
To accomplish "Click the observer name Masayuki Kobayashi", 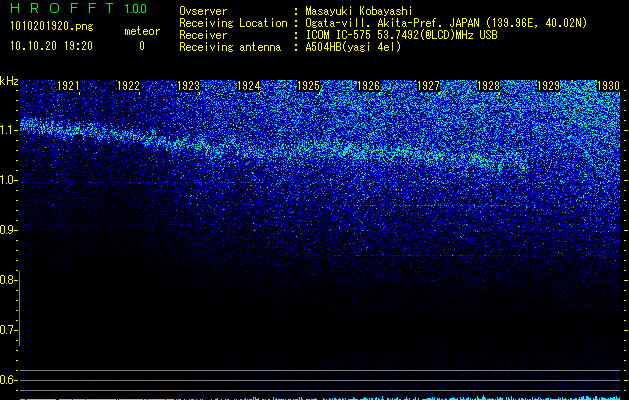I will (359, 11).
